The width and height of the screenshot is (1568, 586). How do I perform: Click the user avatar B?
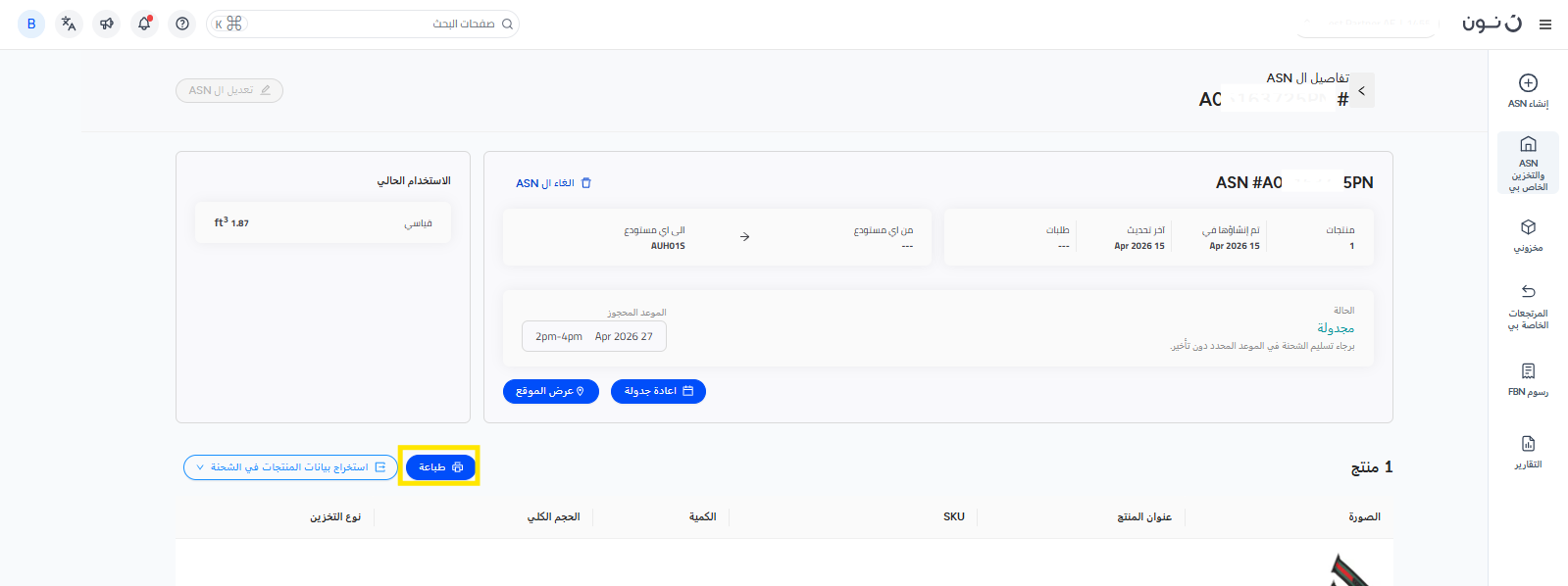pos(31,24)
